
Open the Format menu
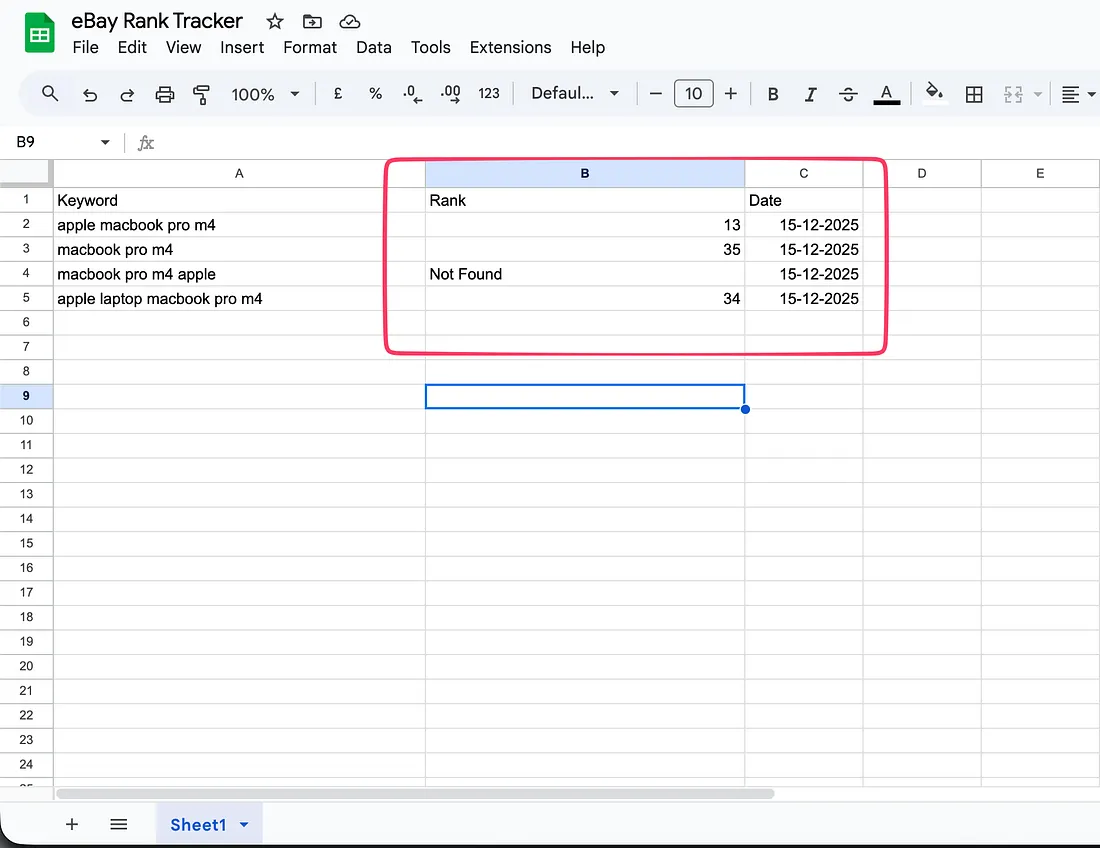(x=310, y=47)
